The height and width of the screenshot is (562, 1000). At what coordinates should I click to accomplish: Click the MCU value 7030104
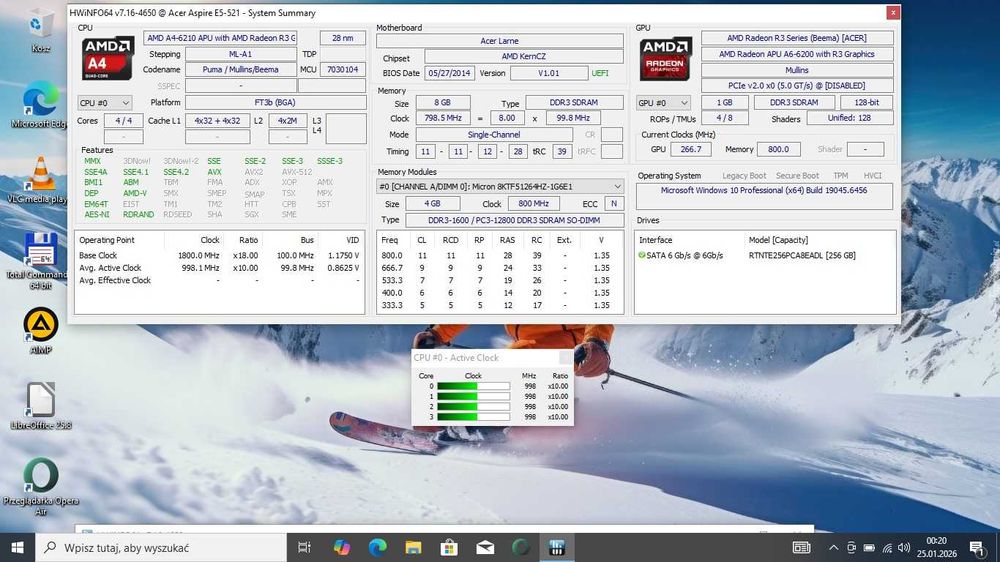(x=342, y=70)
